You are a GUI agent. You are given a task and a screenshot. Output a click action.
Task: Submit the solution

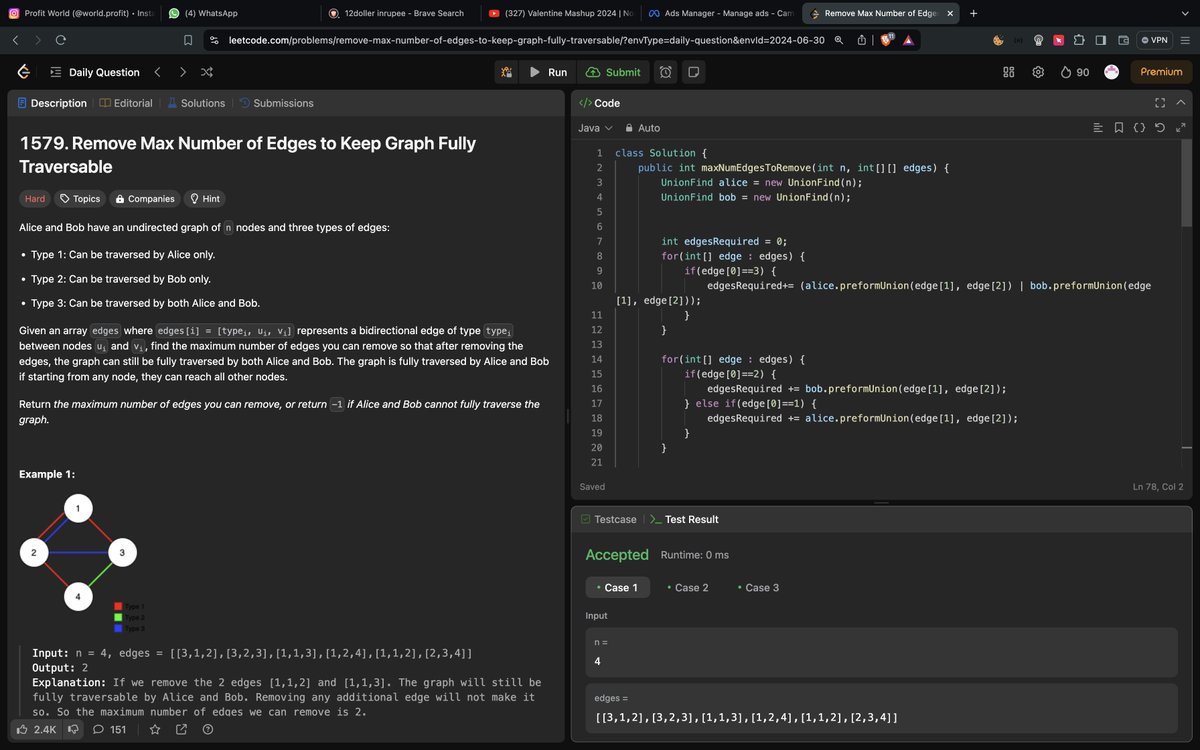pyautogui.click(x=613, y=72)
